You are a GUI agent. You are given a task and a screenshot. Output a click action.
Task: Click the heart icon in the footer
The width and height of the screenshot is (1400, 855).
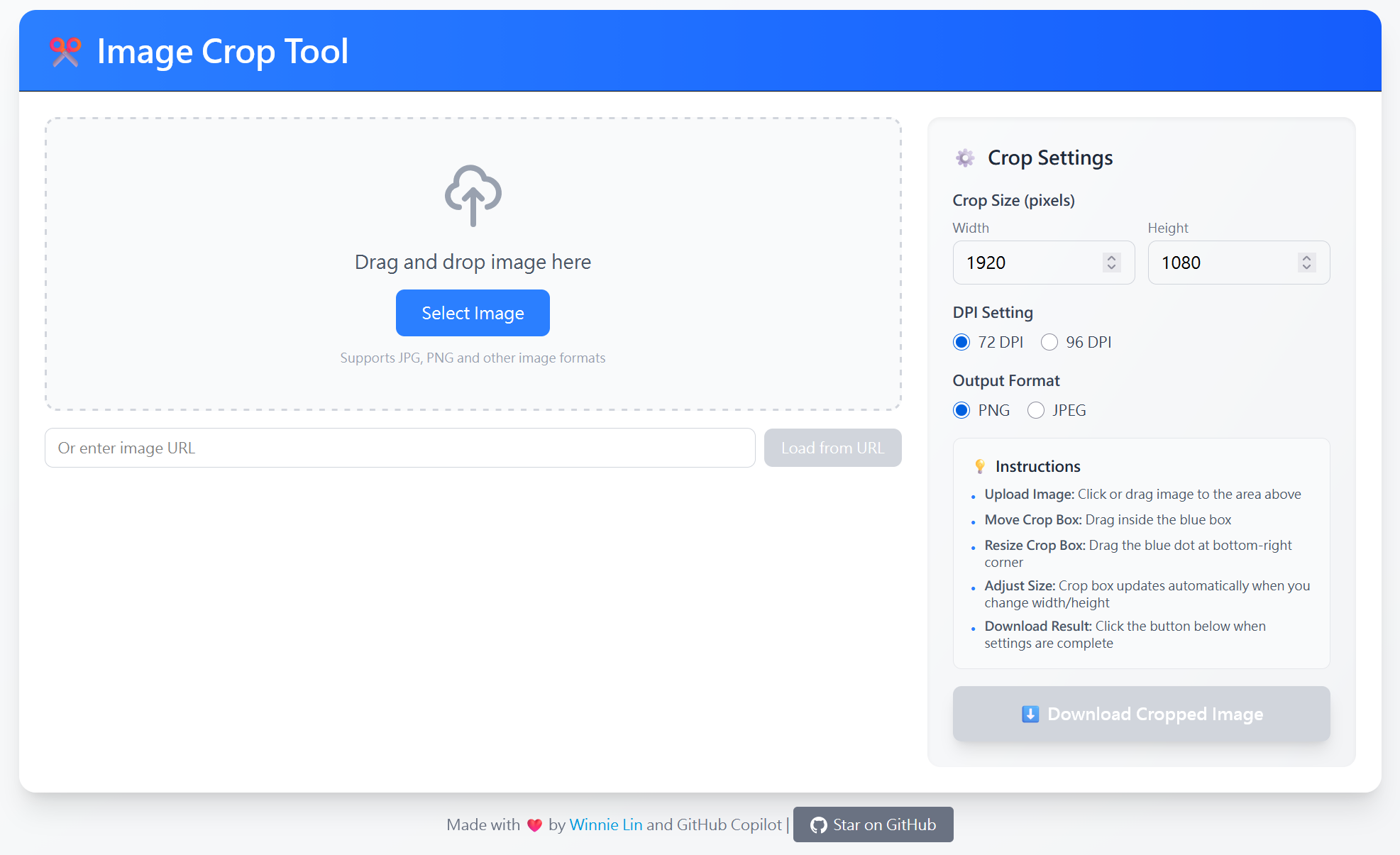pyautogui.click(x=534, y=824)
